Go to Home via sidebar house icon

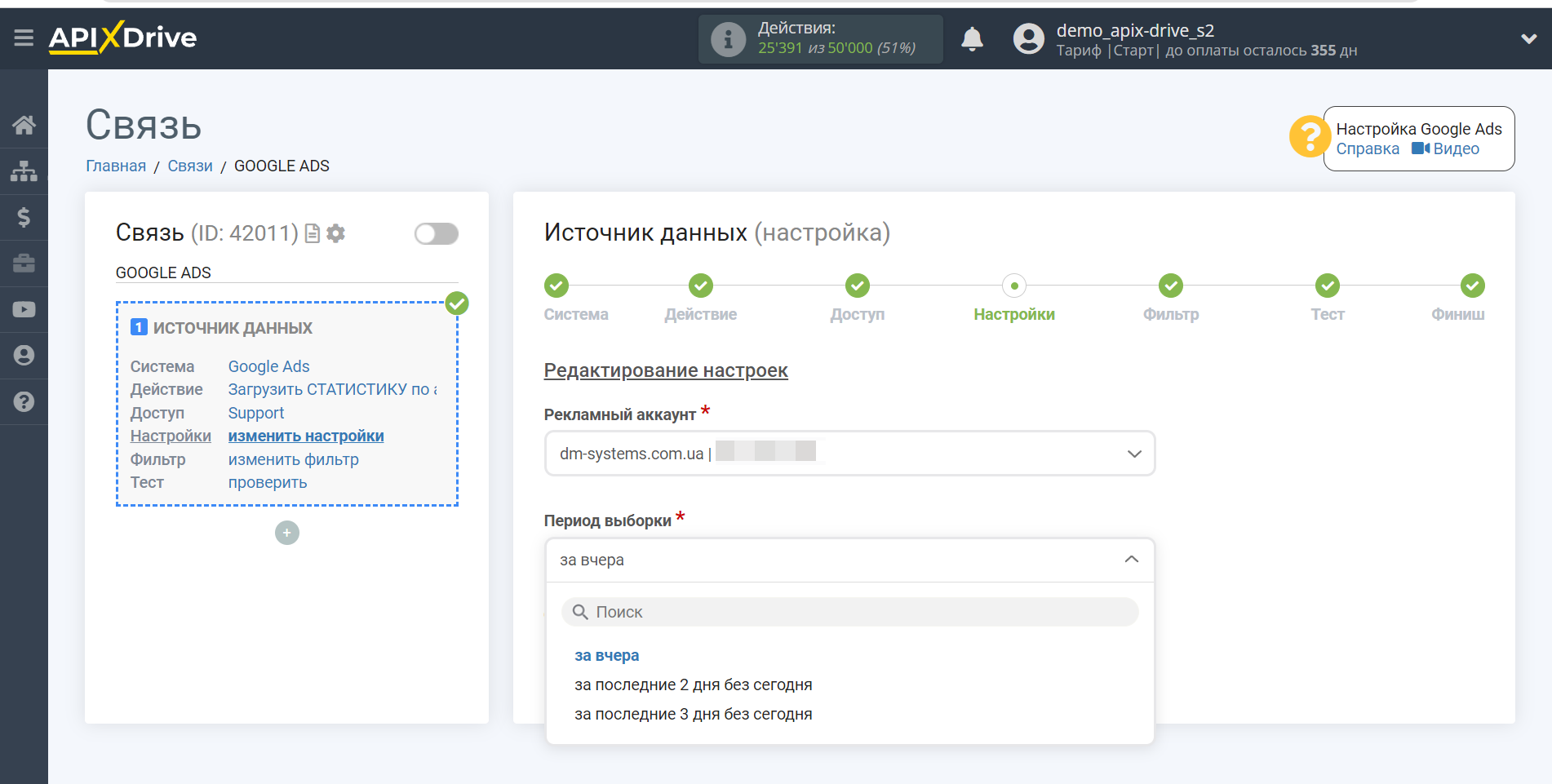[24, 125]
